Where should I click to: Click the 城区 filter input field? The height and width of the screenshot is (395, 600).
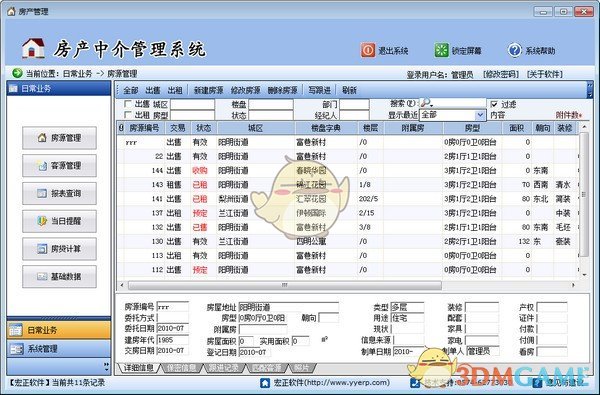[192, 104]
